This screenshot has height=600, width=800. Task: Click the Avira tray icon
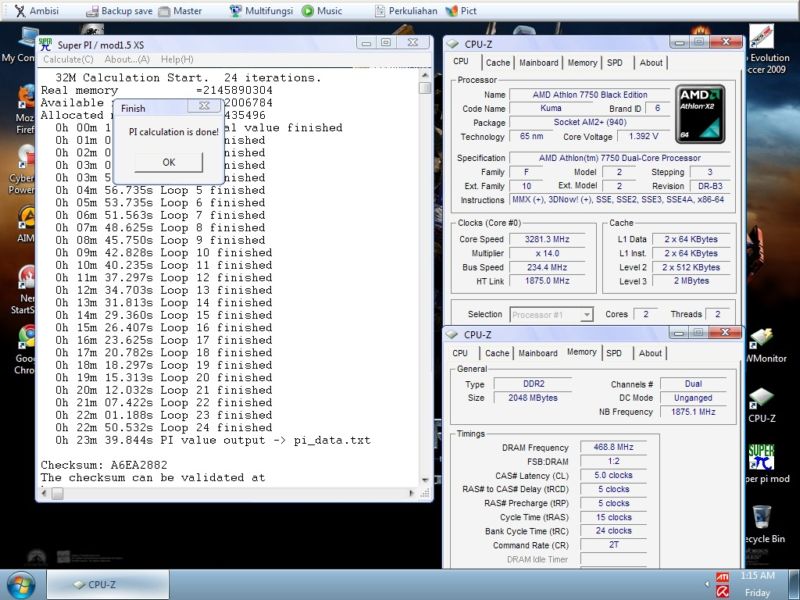click(x=722, y=591)
